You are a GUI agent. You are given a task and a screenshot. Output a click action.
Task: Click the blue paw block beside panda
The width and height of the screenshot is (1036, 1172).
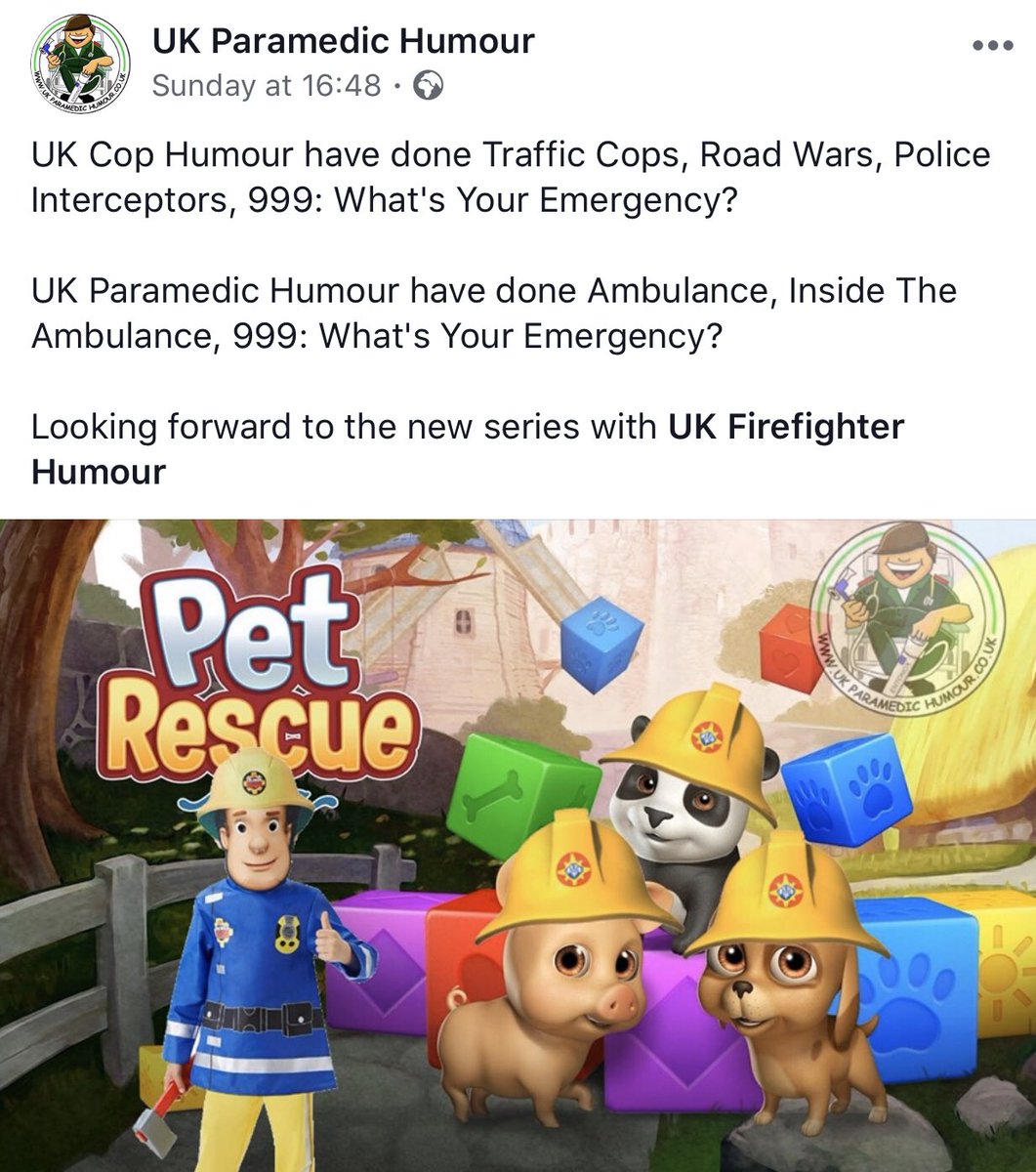pyautogui.click(x=846, y=787)
